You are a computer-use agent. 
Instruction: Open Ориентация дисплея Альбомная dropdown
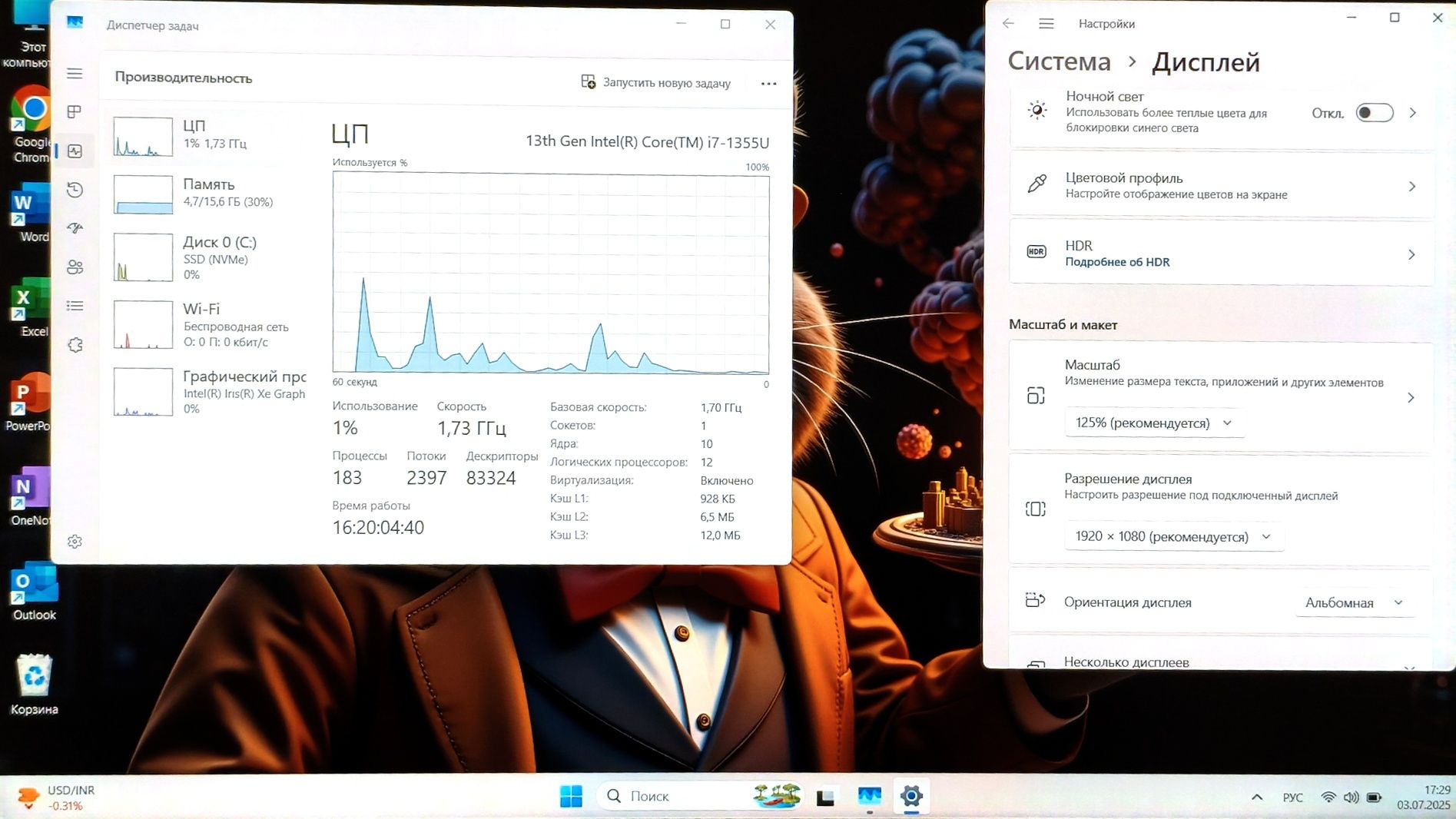(x=1354, y=602)
